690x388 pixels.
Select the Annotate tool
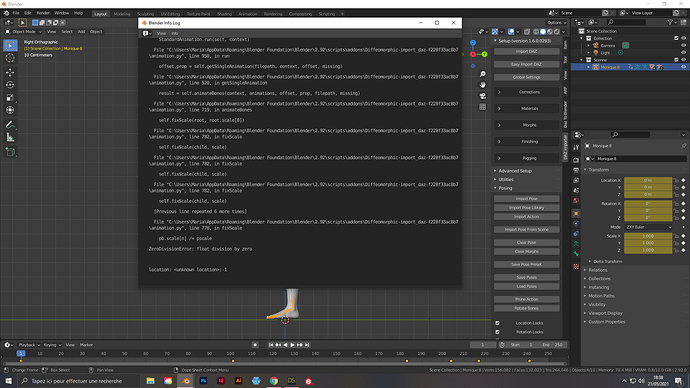click(10, 125)
